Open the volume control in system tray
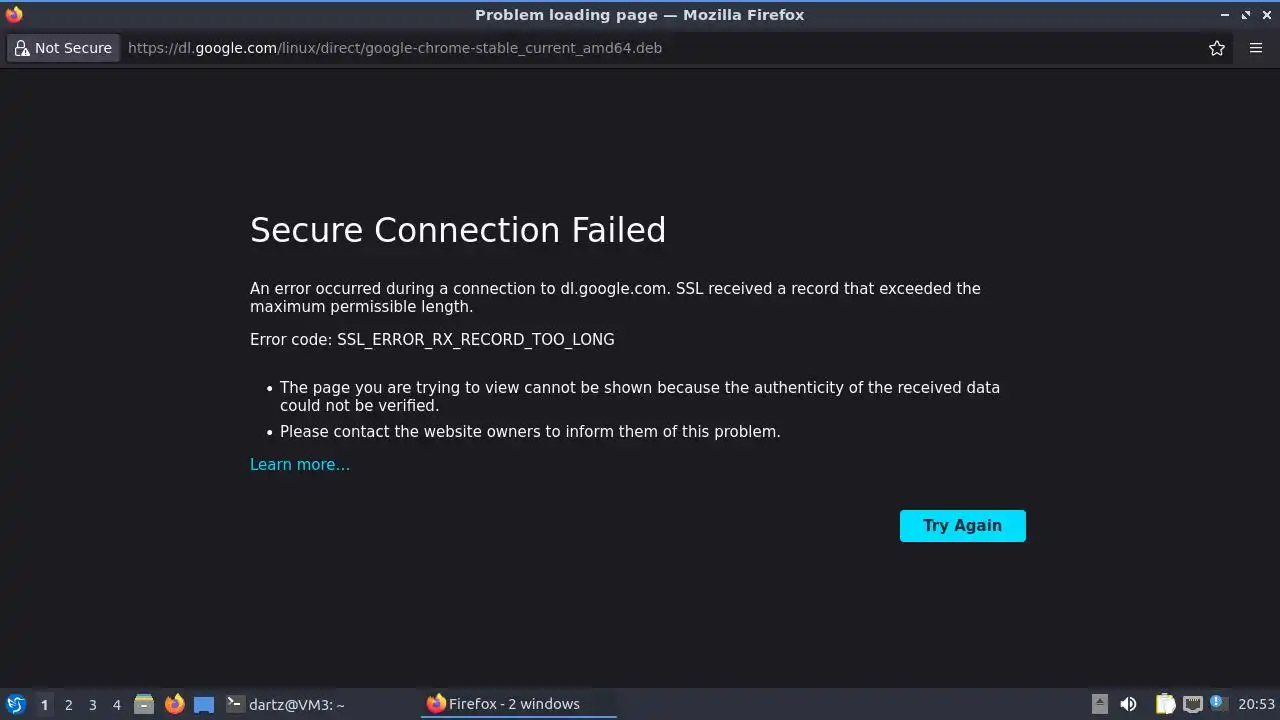Screen dimensions: 1280x720 pyautogui.click(x=1128, y=704)
